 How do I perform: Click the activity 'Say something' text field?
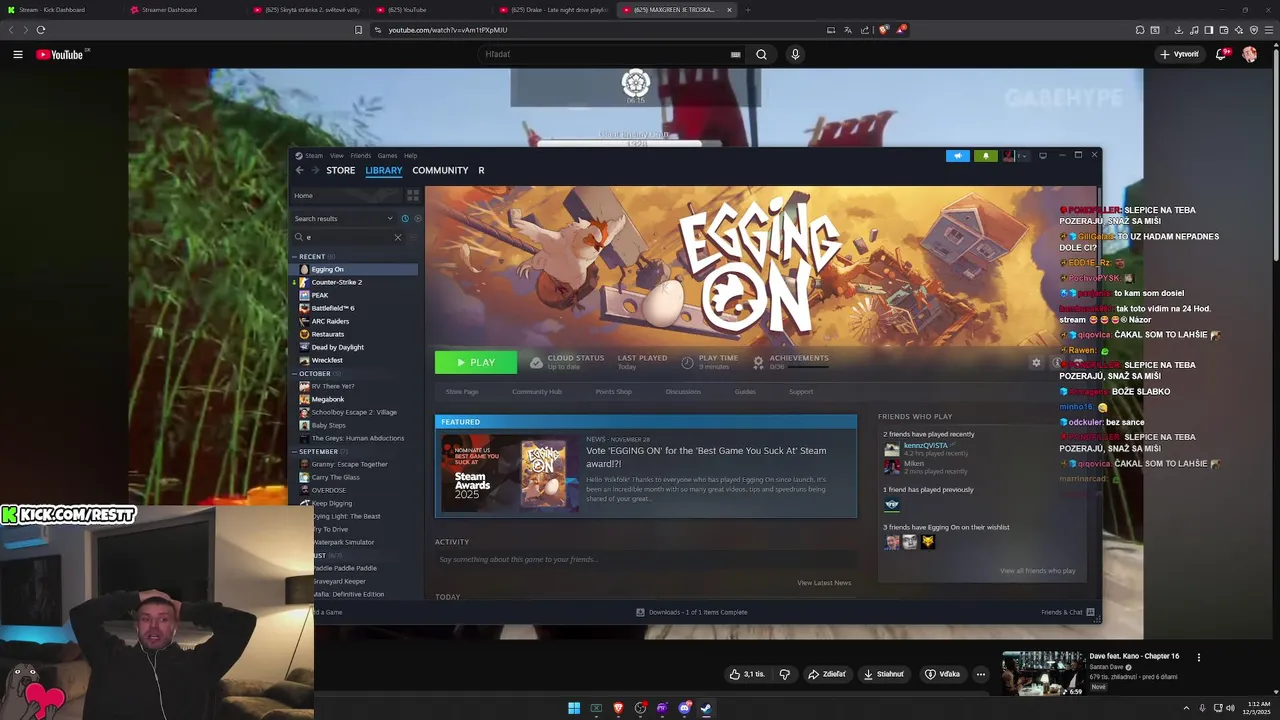[645, 560]
